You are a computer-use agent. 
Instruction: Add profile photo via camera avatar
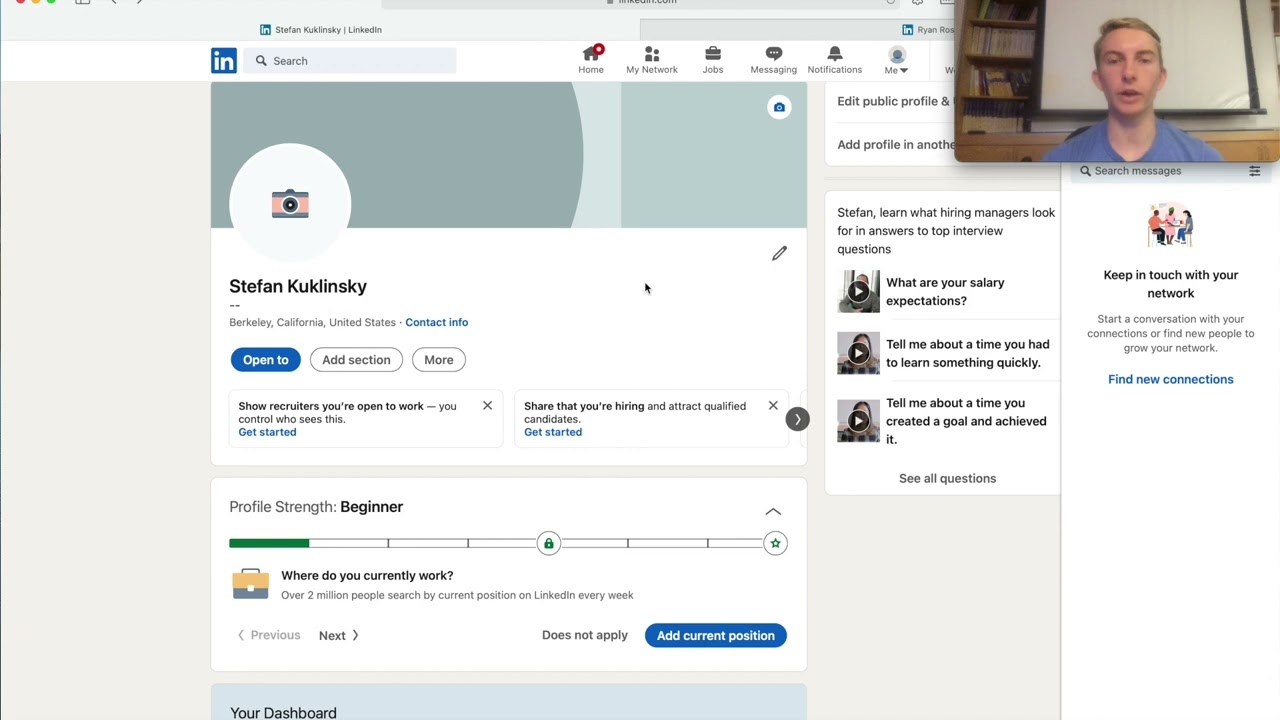coord(290,204)
